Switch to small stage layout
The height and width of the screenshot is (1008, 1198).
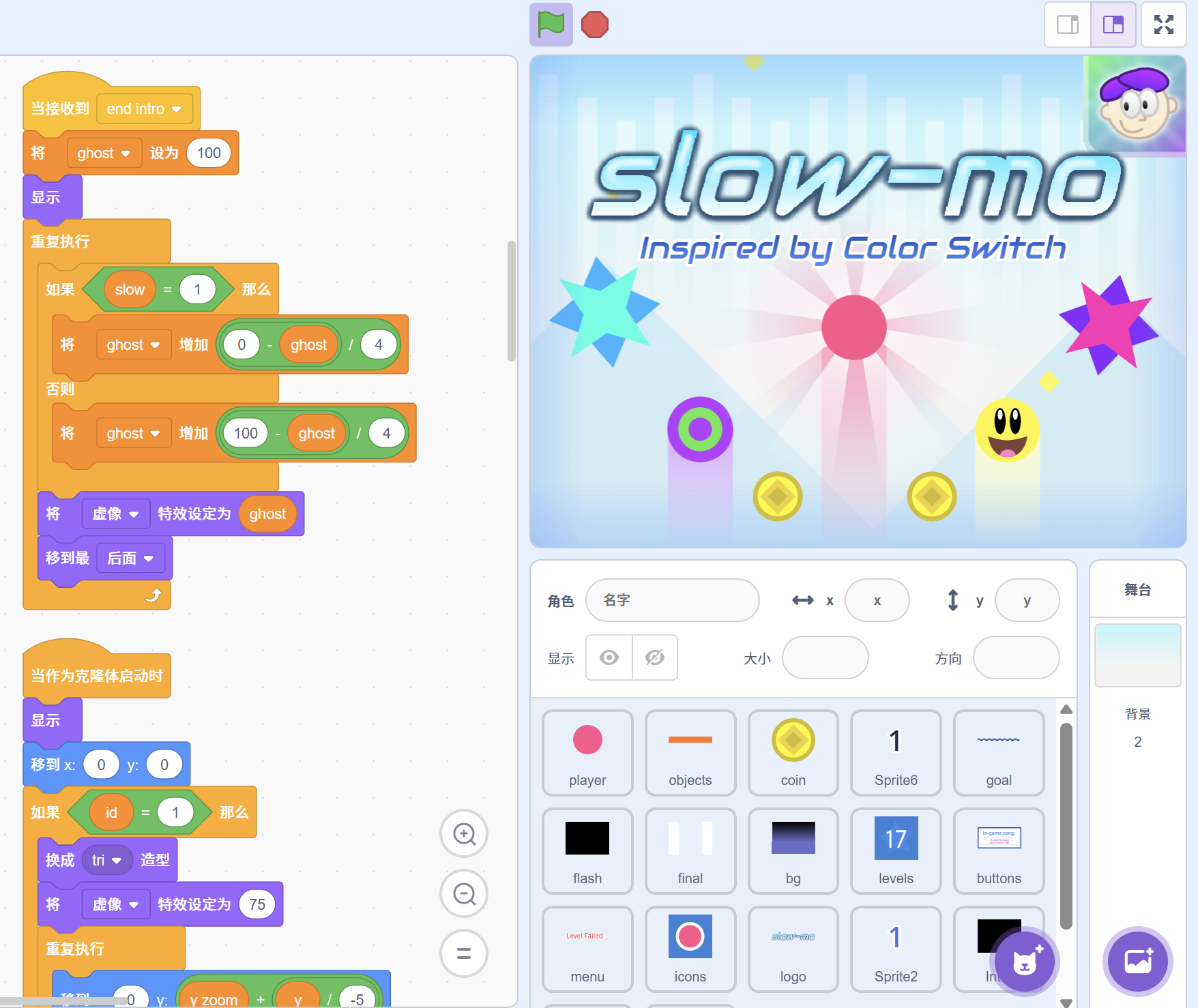pyautogui.click(x=1068, y=25)
